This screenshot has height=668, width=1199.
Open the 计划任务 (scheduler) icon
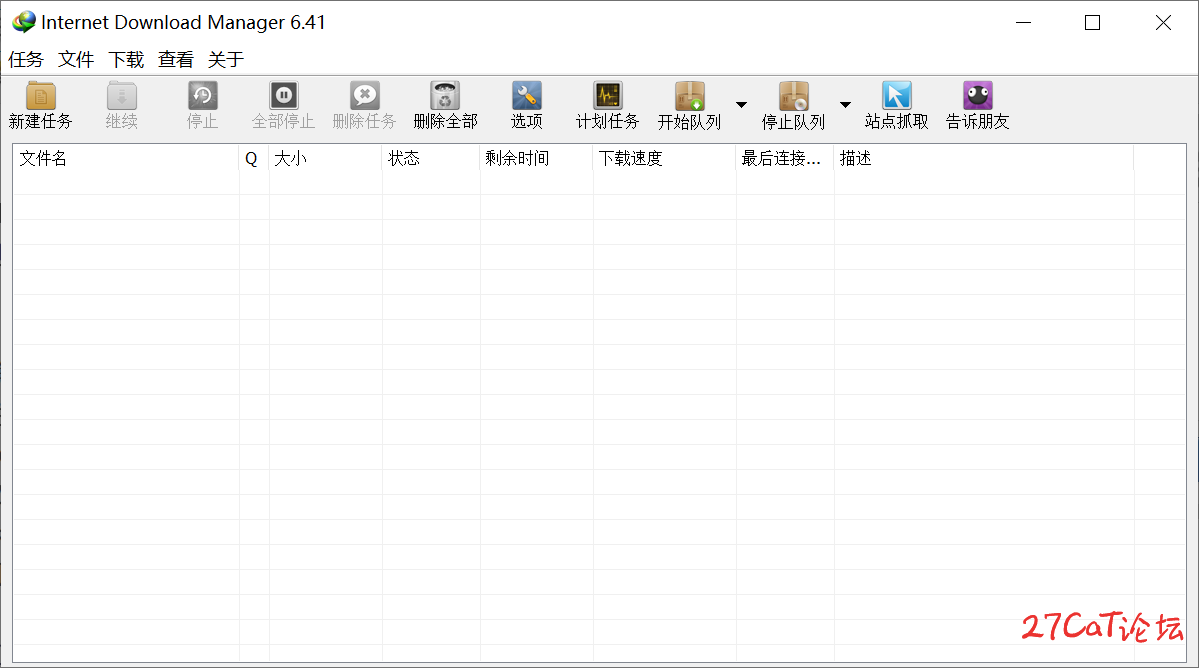(x=608, y=96)
